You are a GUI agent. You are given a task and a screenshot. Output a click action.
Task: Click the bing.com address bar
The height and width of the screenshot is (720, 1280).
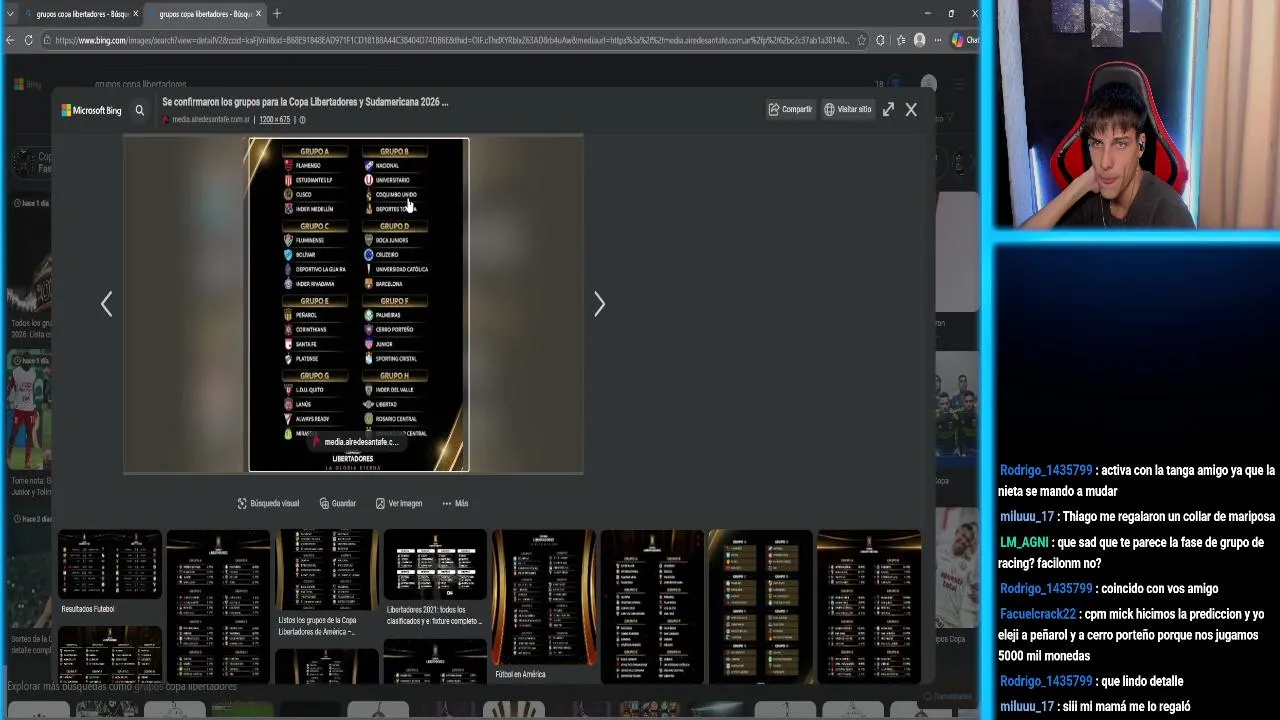[x=450, y=40]
